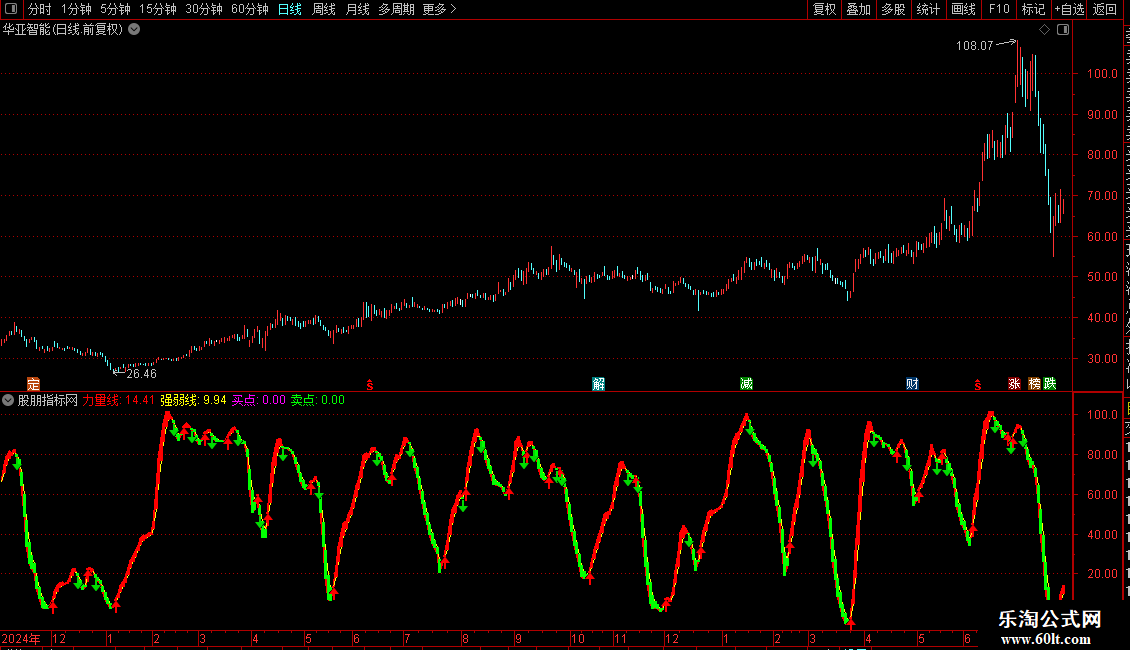The height and width of the screenshot is (650, 1130).
Task: Click the 108.07 high price label
Action: (974, 46)
